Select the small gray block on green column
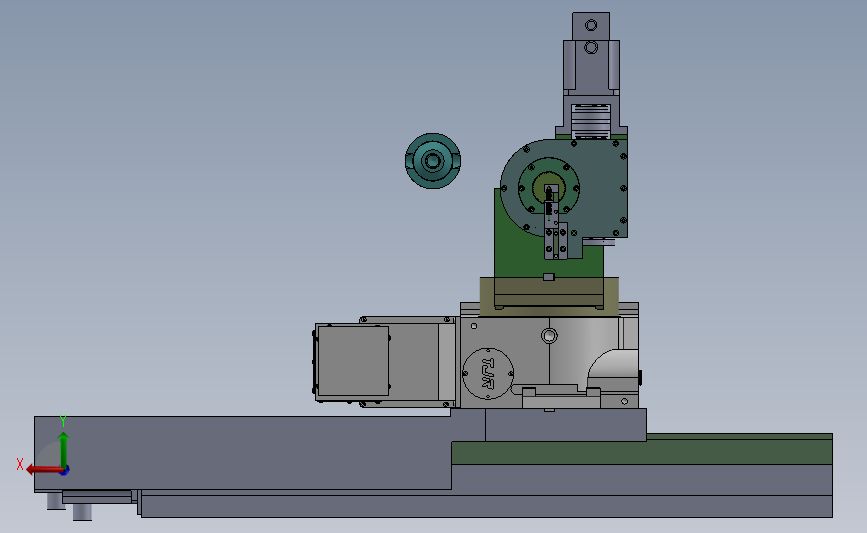The width and height of the screenshot is (867, 533). click(549, 276)
